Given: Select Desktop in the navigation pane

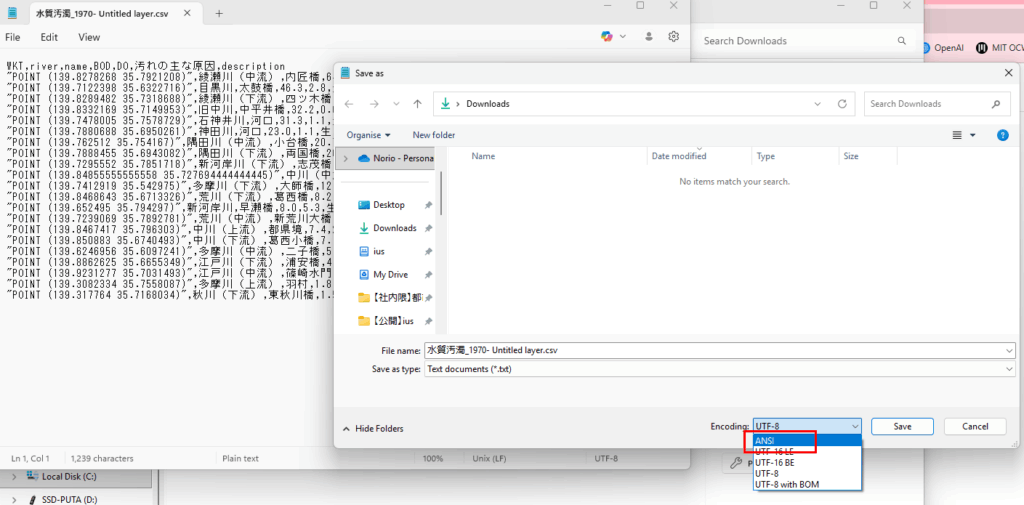Looking at the screenshot, I should 388,205.
